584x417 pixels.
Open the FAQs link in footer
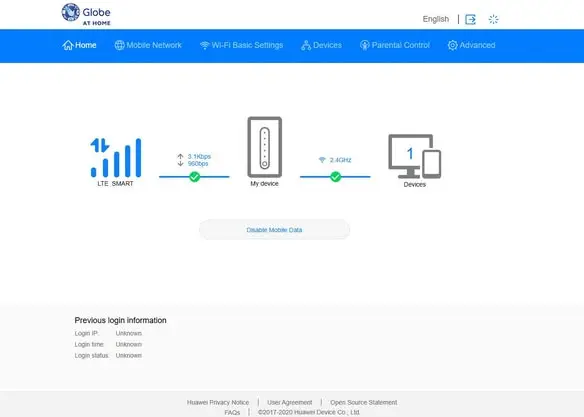[x=232, y=413]
